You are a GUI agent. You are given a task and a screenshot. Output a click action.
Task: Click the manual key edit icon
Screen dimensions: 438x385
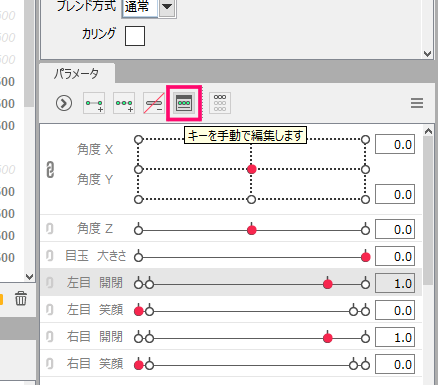point(184,103)
